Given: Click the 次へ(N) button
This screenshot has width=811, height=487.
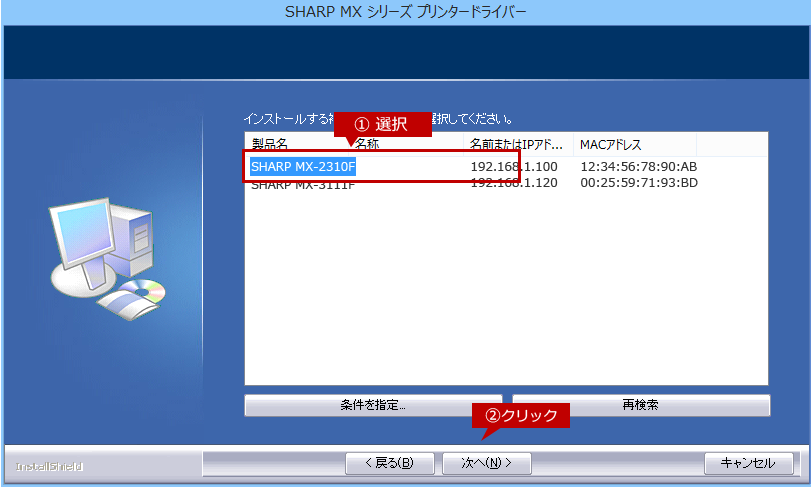Looking at the screenshot, I should (x=487, y=463).
